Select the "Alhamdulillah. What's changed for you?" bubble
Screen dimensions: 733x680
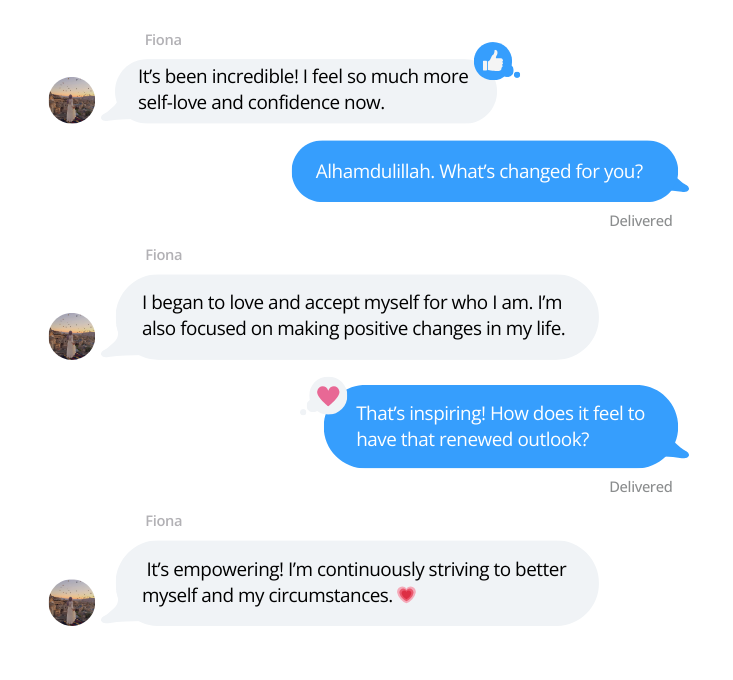pyautogui.click(x=484, y=171)
